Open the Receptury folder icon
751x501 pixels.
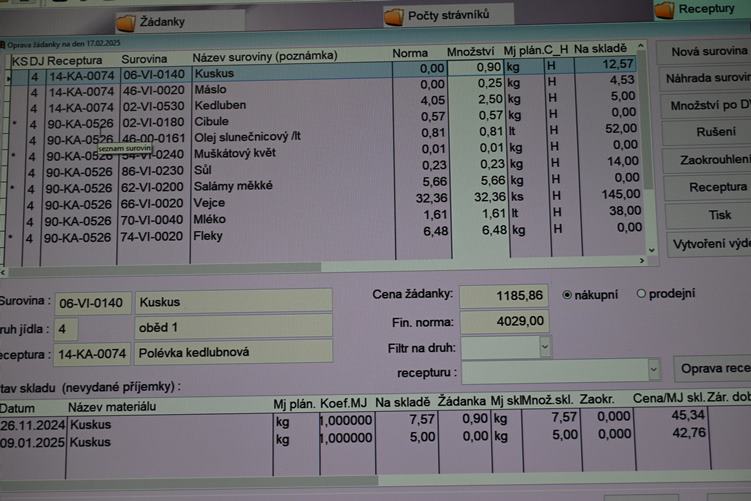coord(664,9)
